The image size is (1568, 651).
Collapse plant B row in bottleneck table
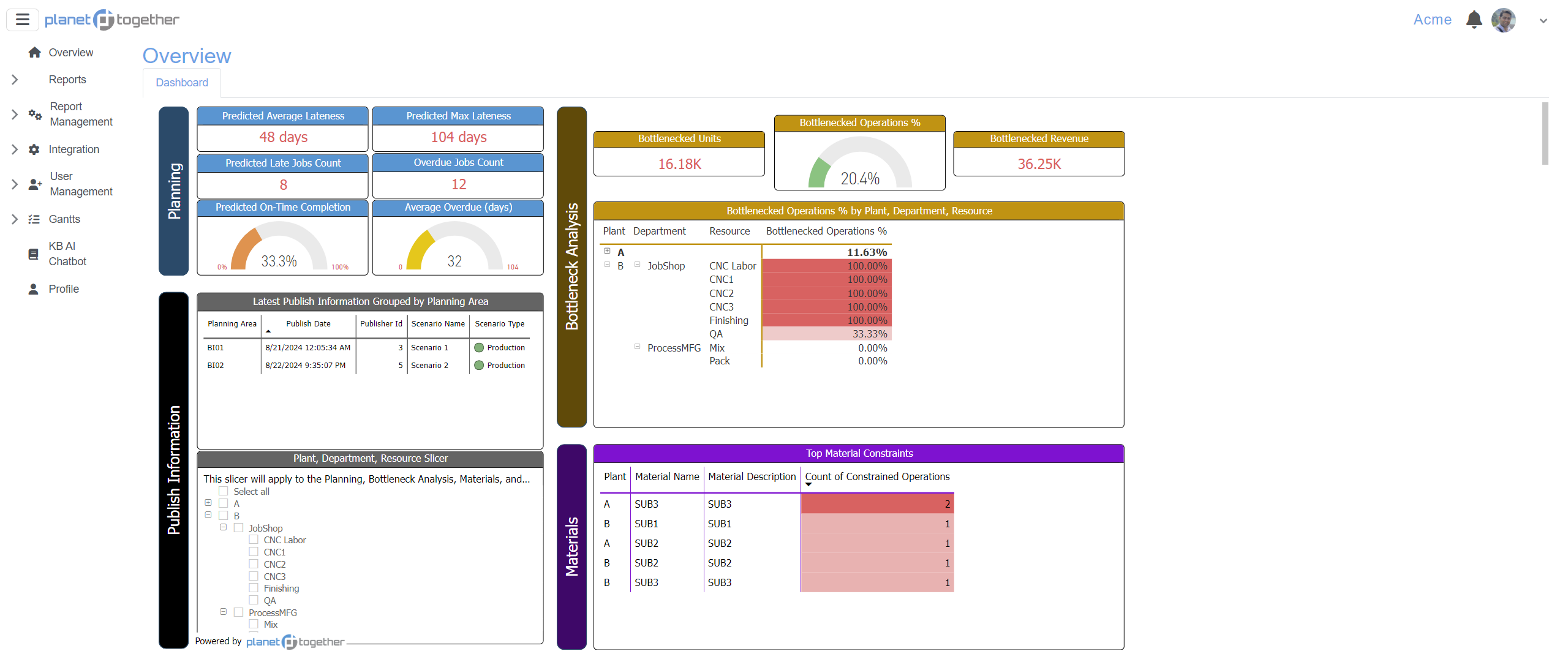coord(607,265)
